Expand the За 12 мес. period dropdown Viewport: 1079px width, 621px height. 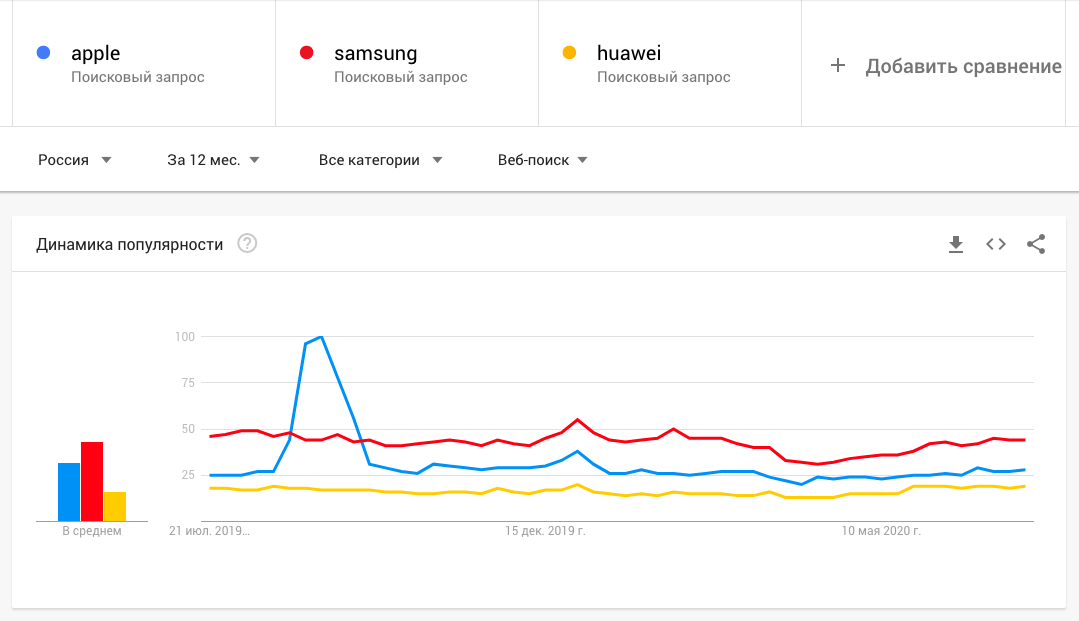tap(213, 160)
